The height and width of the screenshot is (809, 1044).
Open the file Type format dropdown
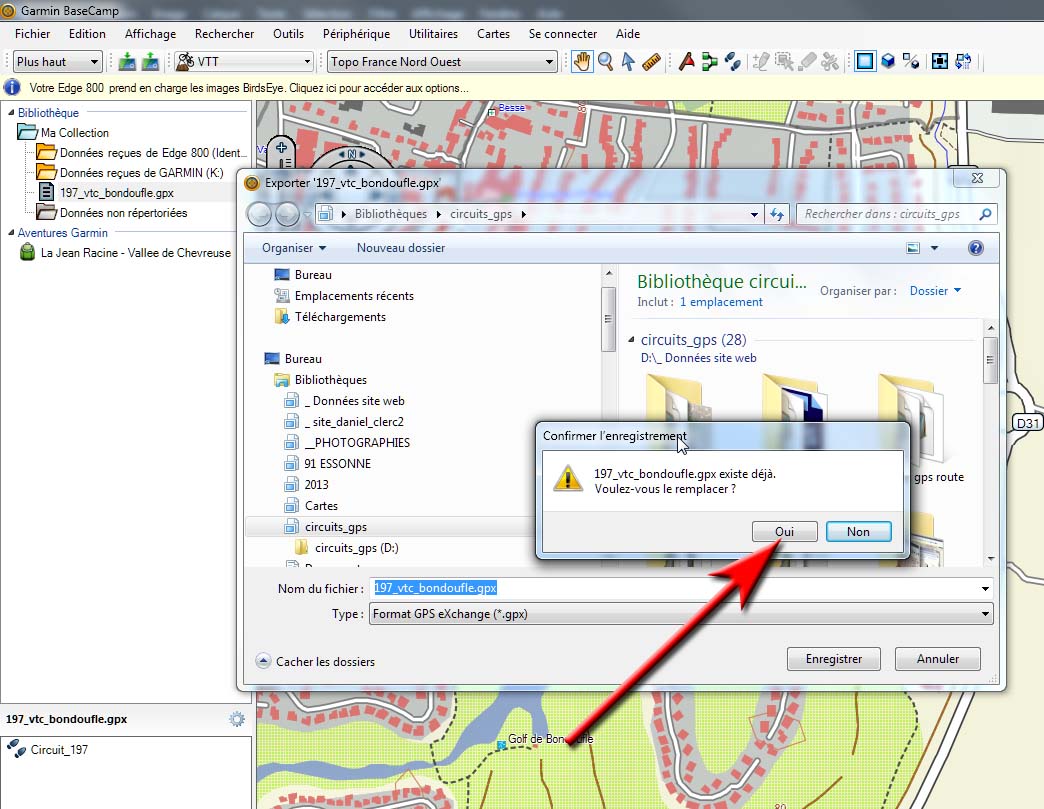tap(681, 614)
